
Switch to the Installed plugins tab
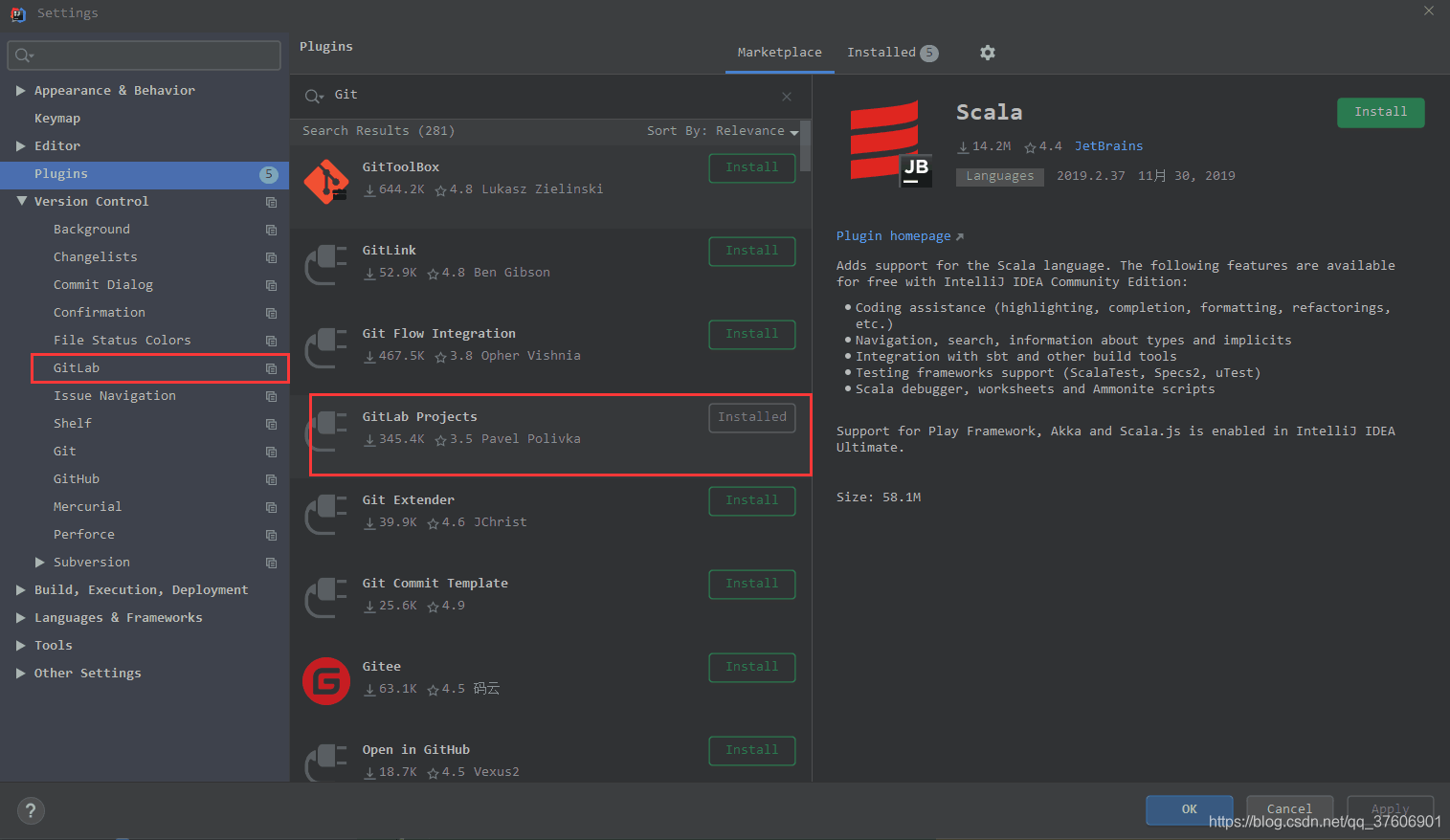(892, 53)
